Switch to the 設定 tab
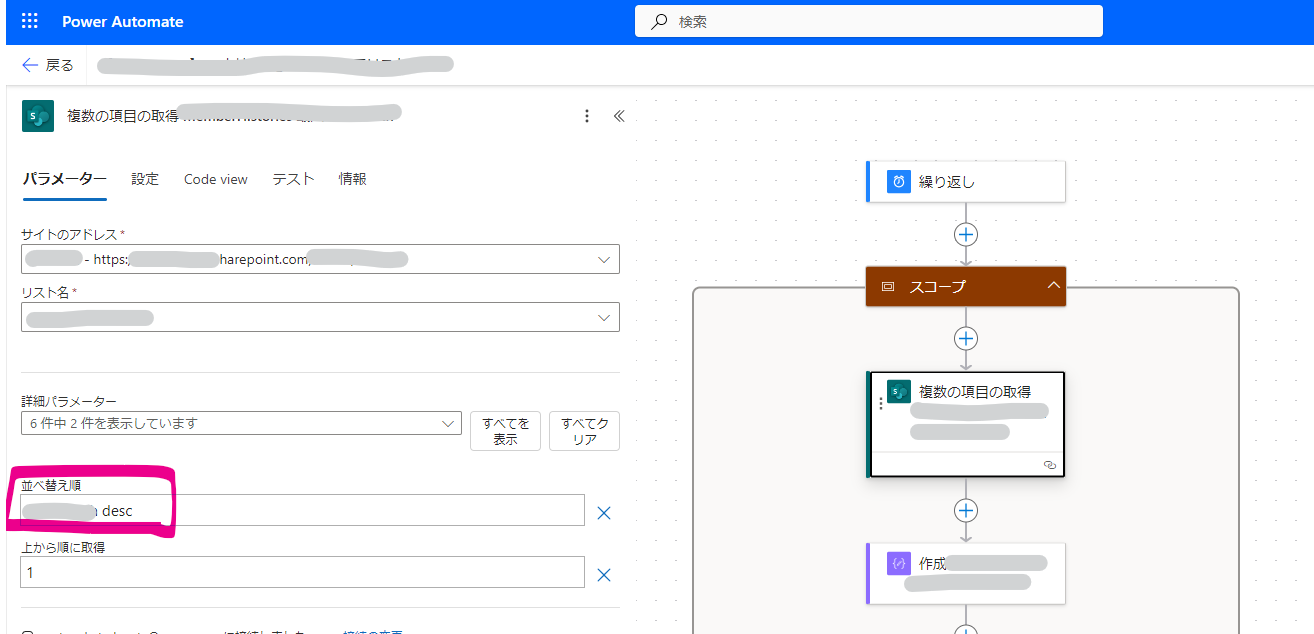The image size is (1314, 634). click(x=145, y=179)
